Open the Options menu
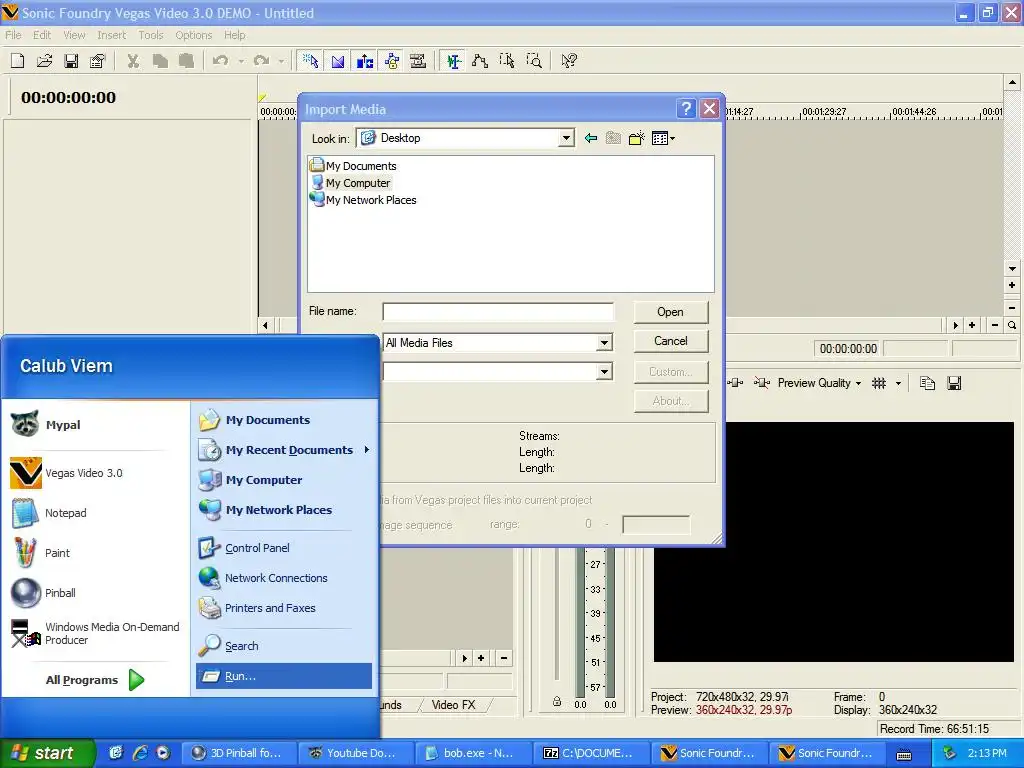Image resolution: width=1024 pixels, height=768 pixels. (193, 35)
